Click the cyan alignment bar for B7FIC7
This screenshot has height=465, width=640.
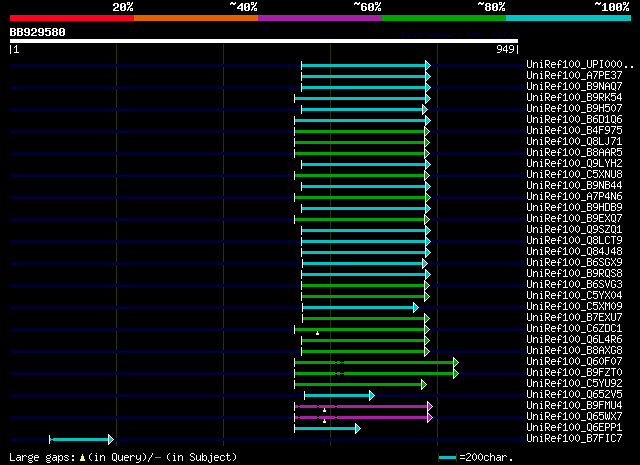[x=80, y=440]
